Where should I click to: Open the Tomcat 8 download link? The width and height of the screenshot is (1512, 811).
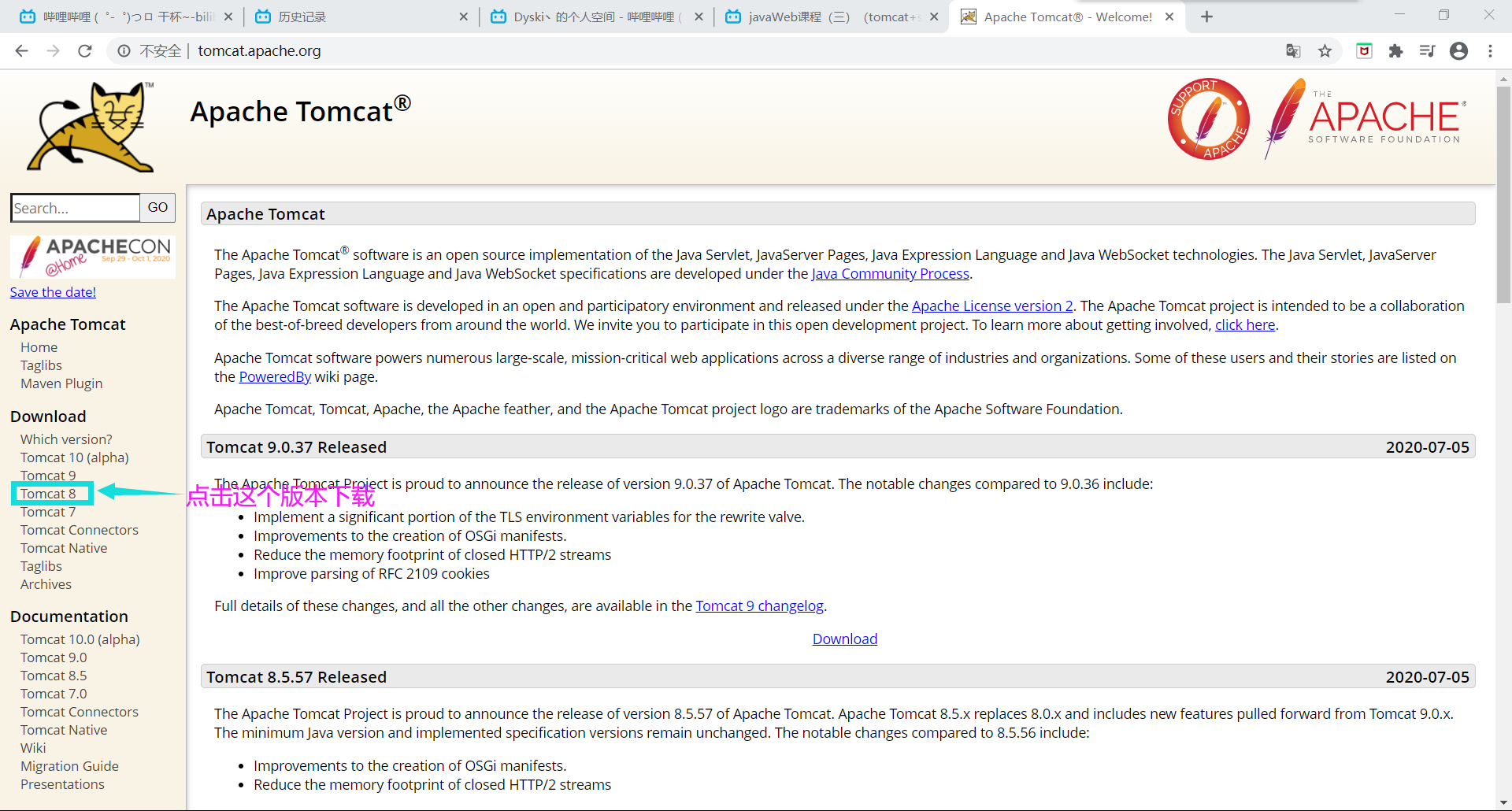point(48,494)
